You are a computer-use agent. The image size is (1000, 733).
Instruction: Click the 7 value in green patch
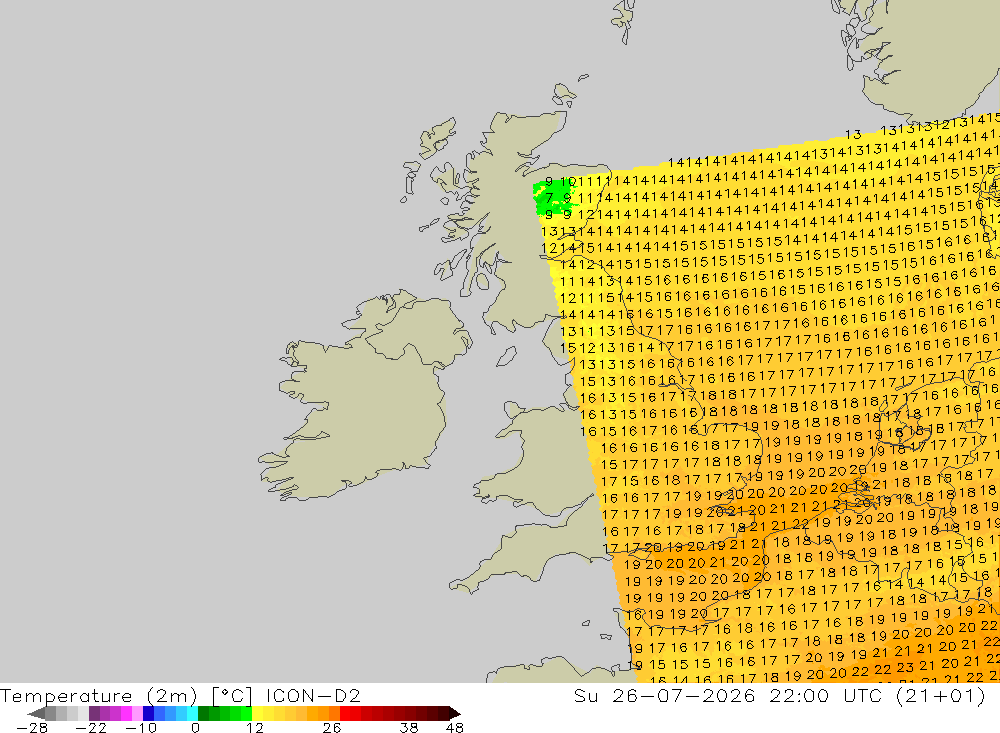(549, 198)
